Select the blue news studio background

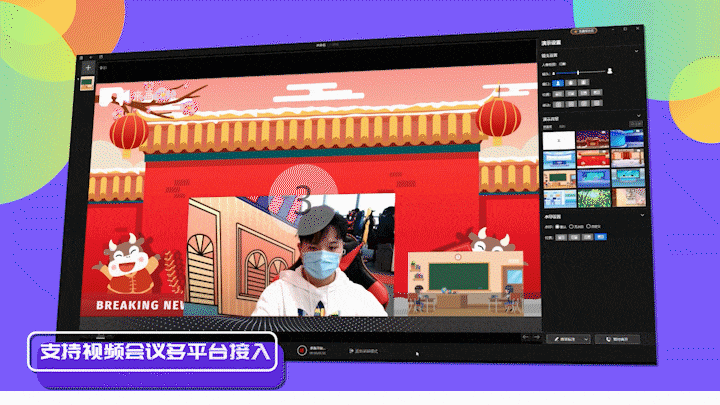(x=627, y=138)
